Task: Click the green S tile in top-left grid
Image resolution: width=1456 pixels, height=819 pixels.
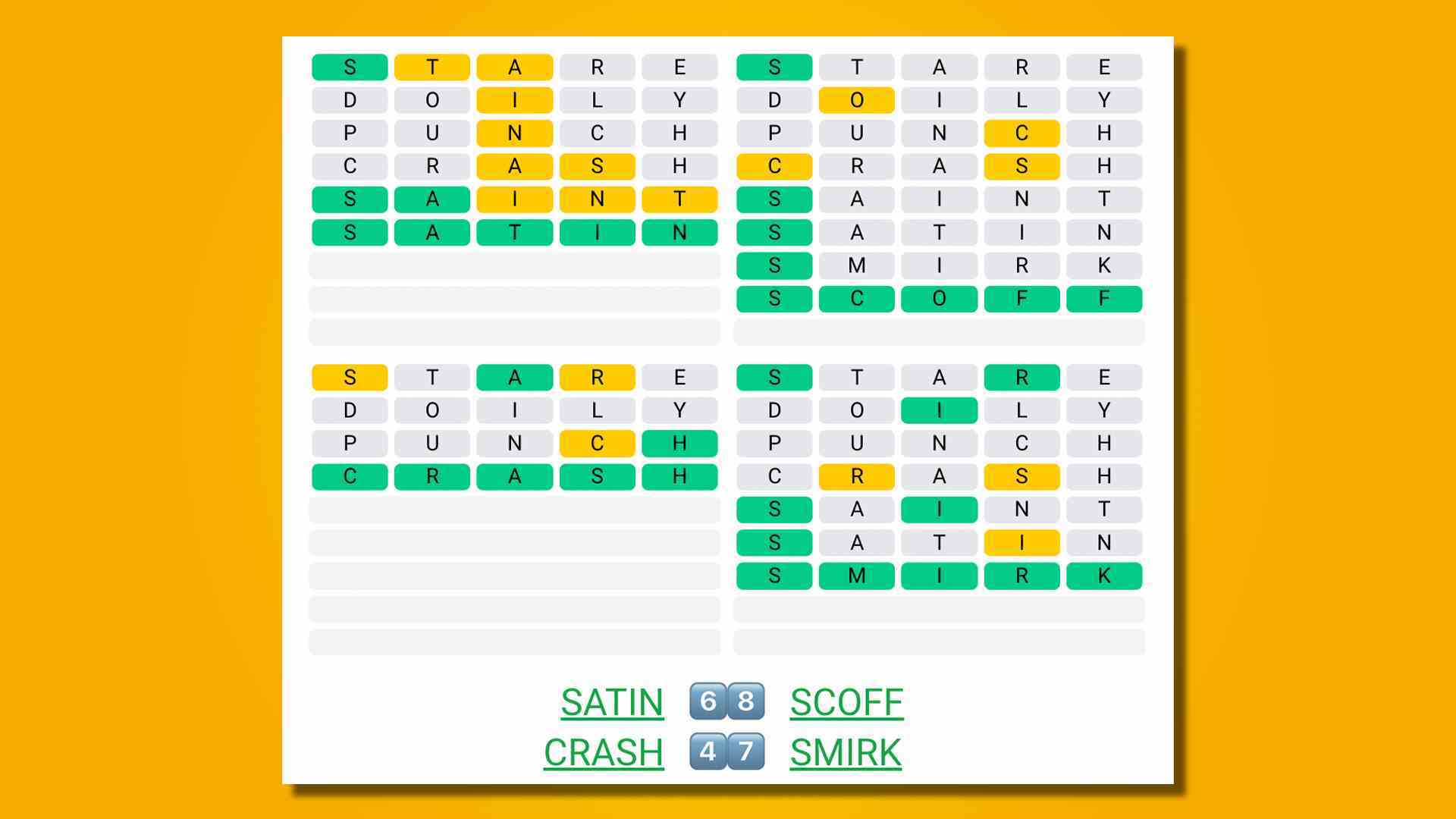Action: point(350,65)
